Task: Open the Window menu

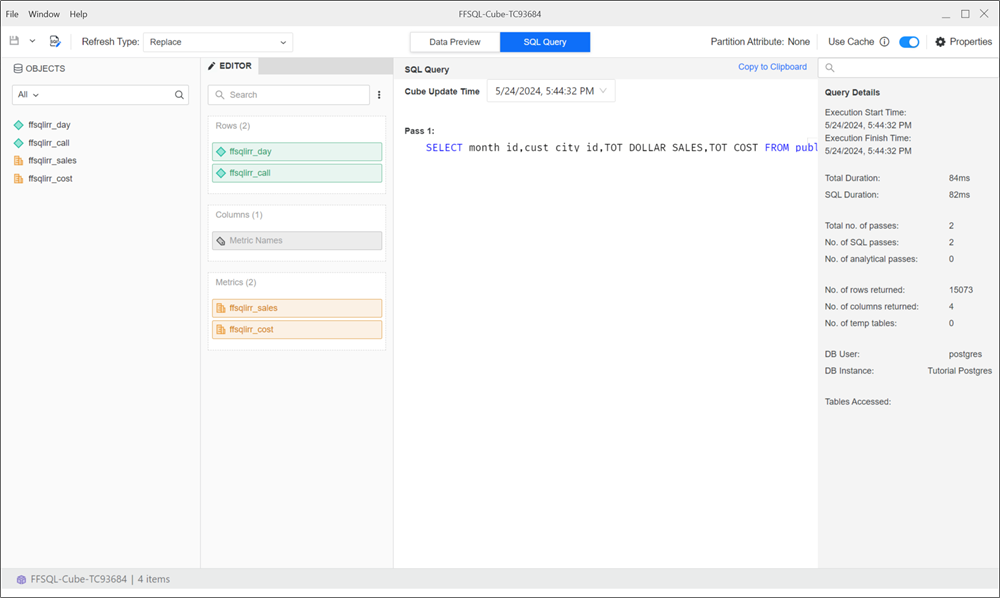Action: (x=44, y=14)
